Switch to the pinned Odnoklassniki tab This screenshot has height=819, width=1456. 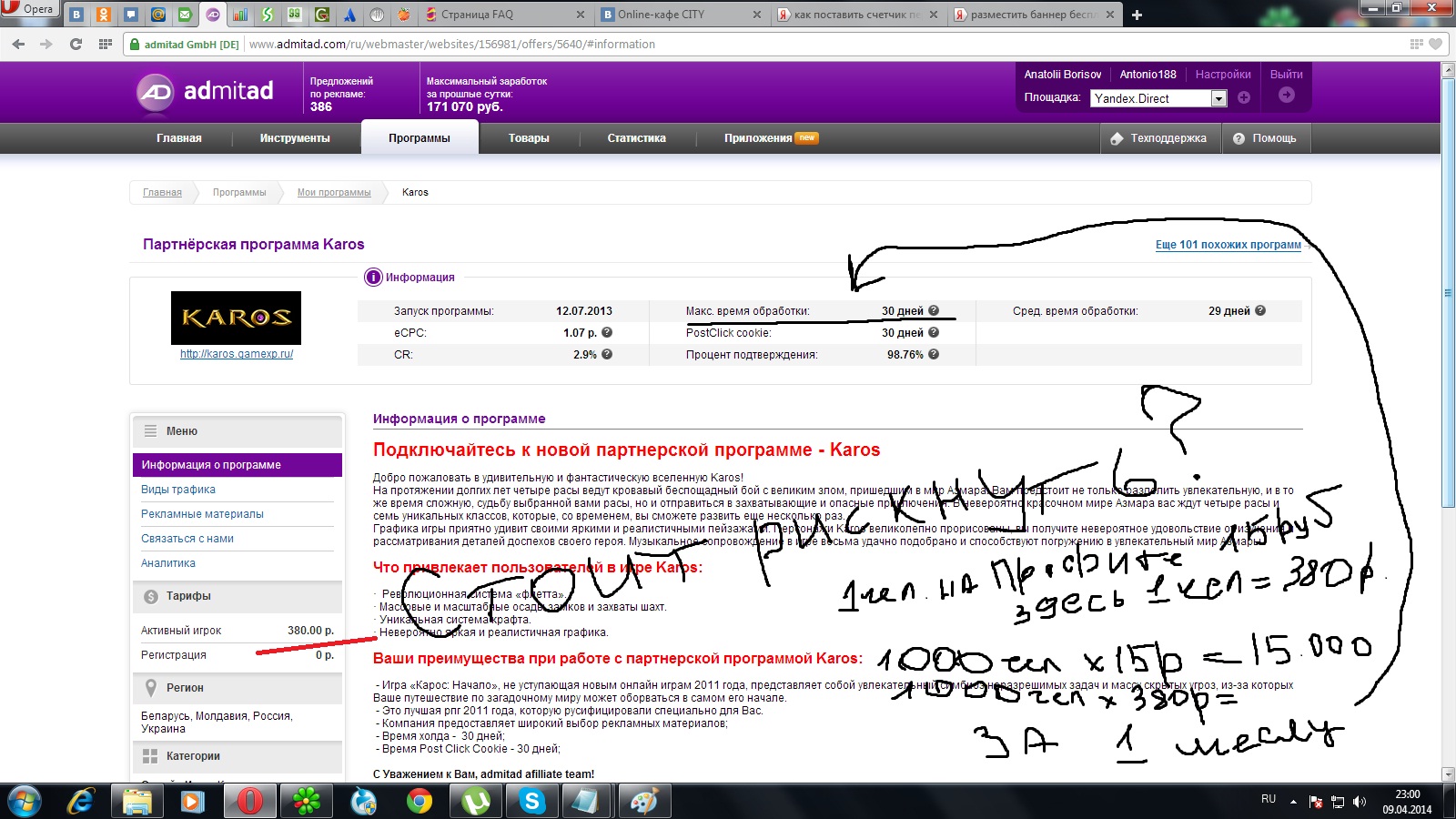(x=104, y=15)
